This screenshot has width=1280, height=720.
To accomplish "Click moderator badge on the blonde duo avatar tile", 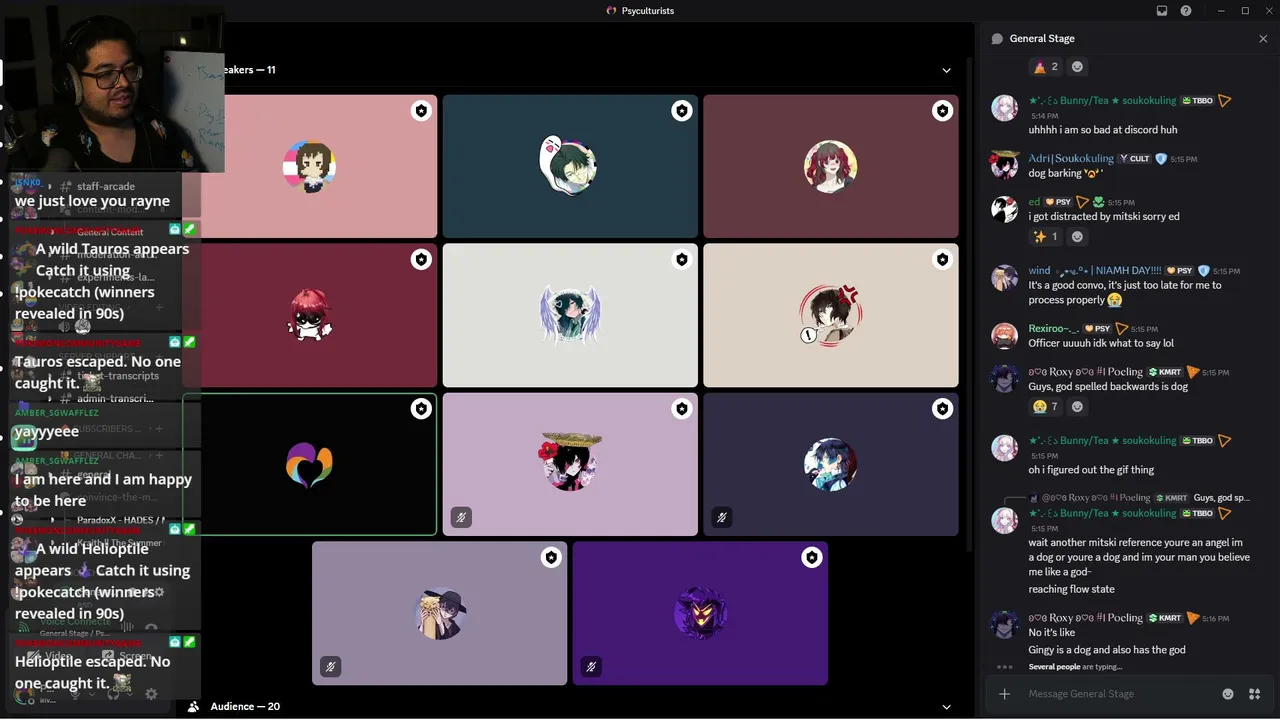I will 551,558.
